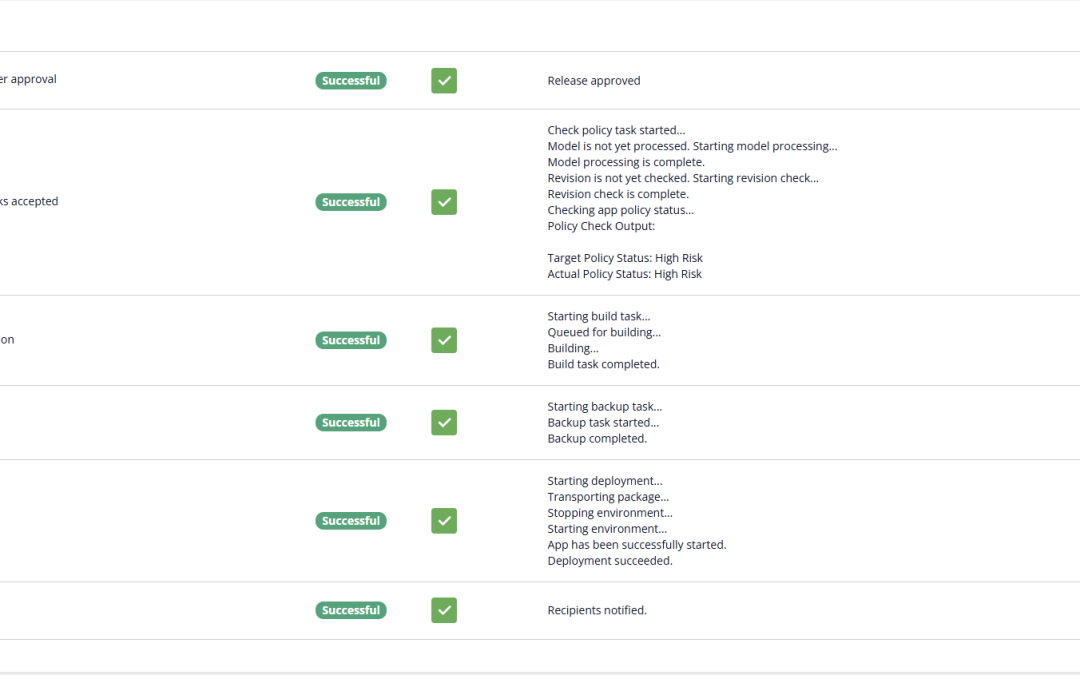Click the green checkmark beside Release approved
This screenshot has width=1080, height=675.
point(444,80)
